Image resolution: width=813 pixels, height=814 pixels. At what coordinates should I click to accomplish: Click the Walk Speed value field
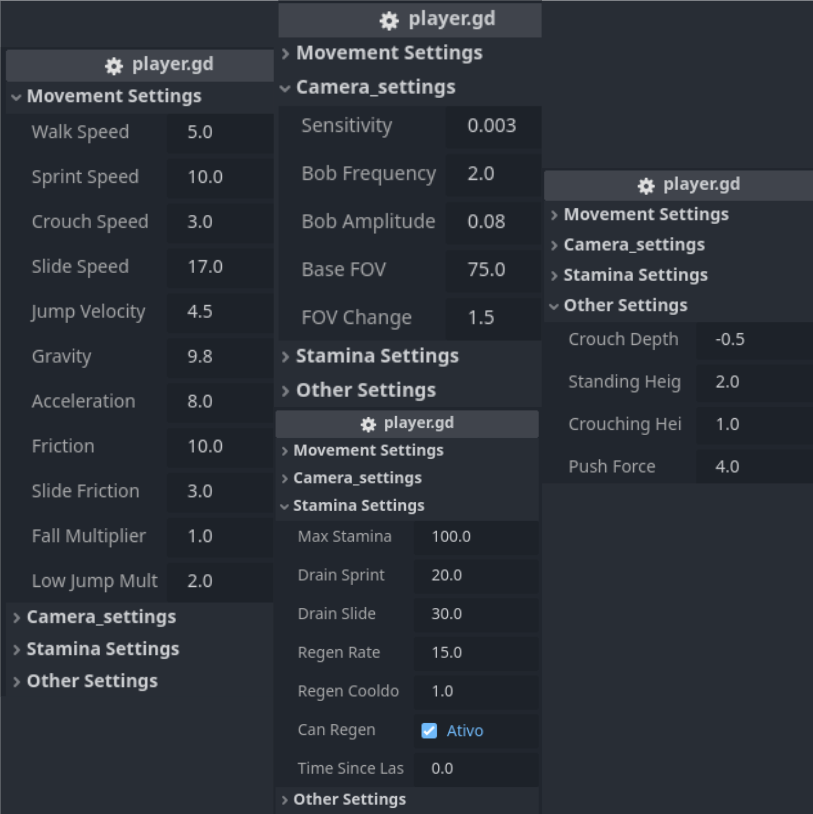[x=220, y=132]
